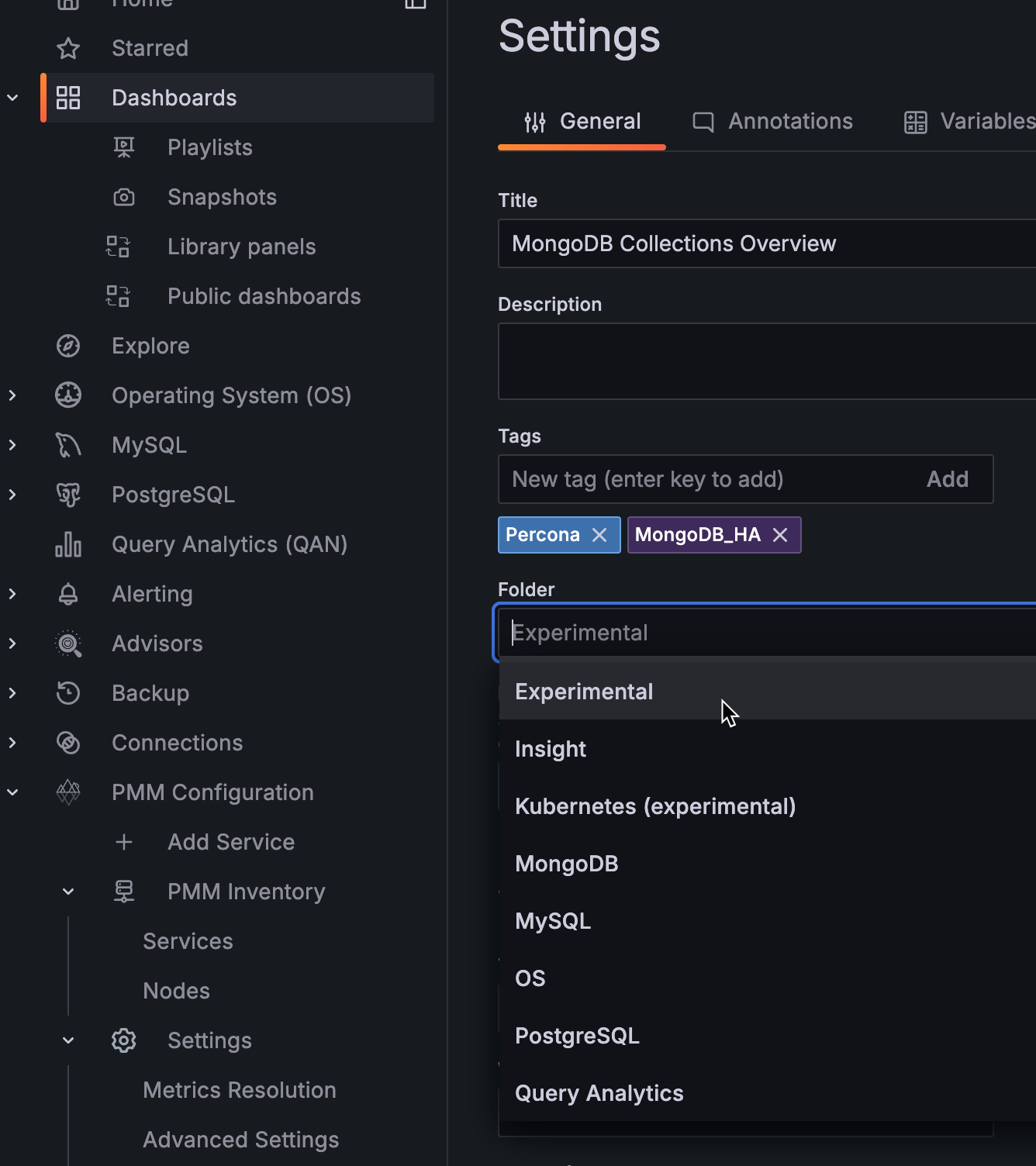Click the PMM Inventory server icon
1036x1166 pixels.
tap(124, 892)
